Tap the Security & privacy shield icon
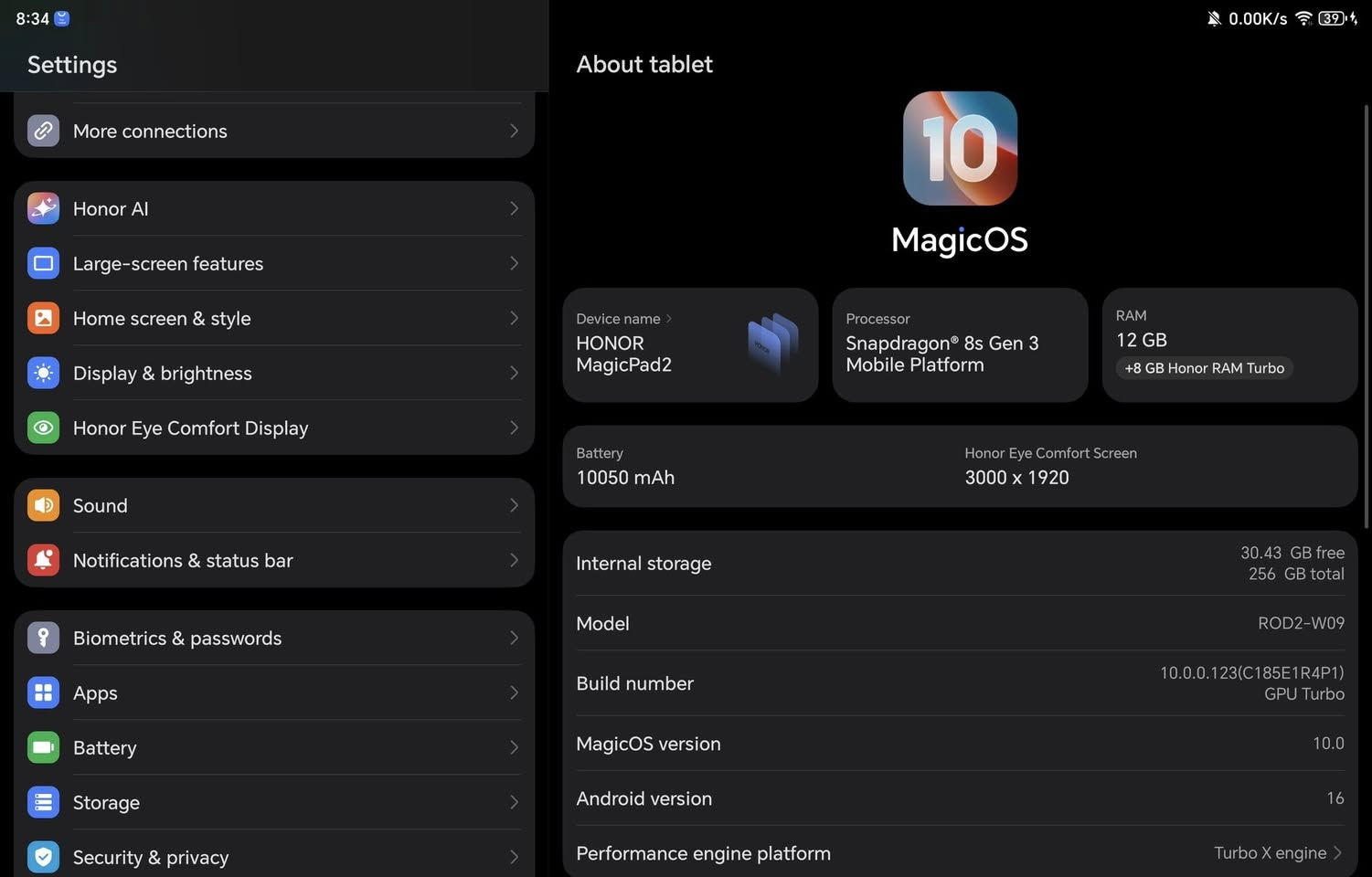 43,857
